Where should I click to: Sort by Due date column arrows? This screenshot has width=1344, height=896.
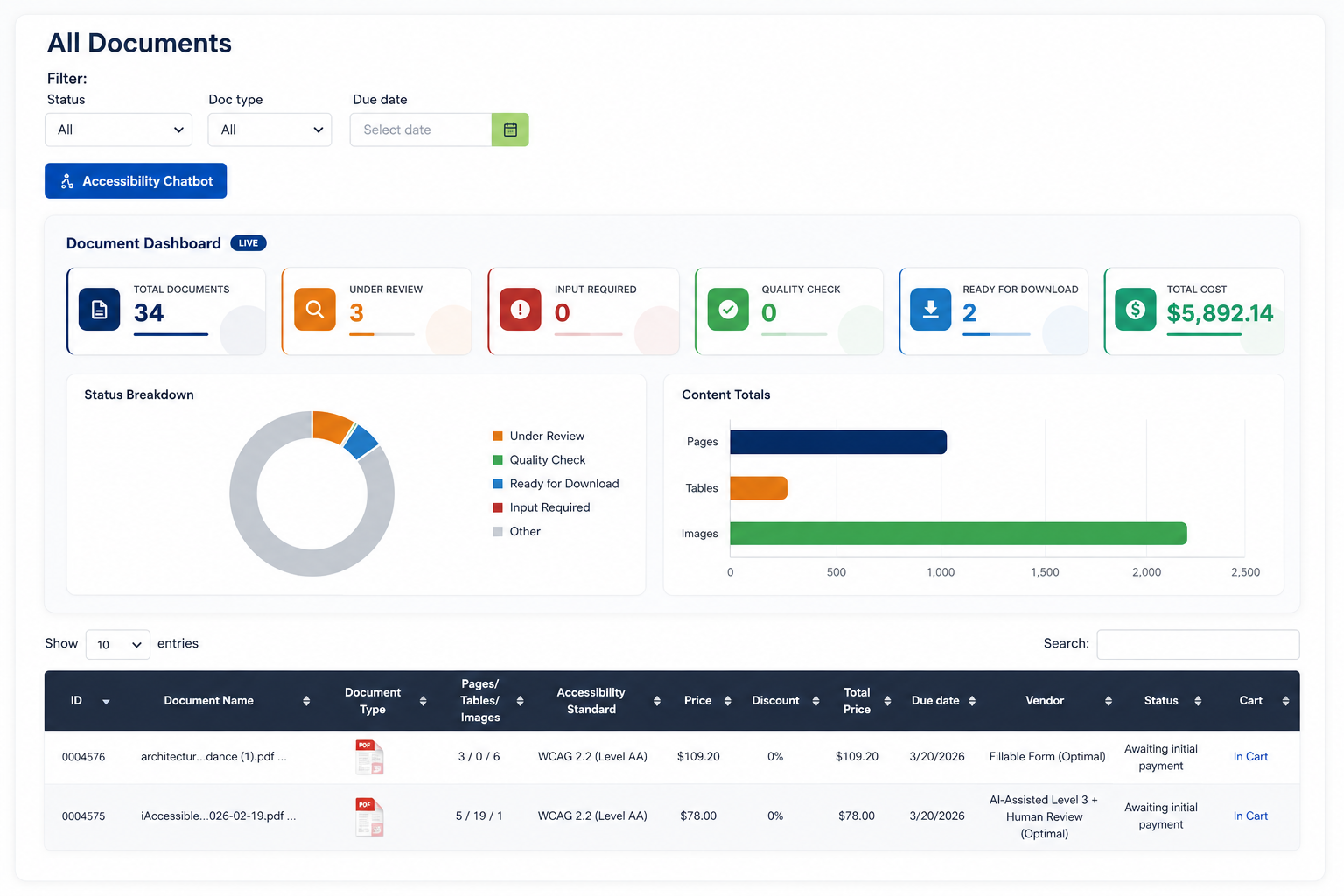tap(972, 701)
